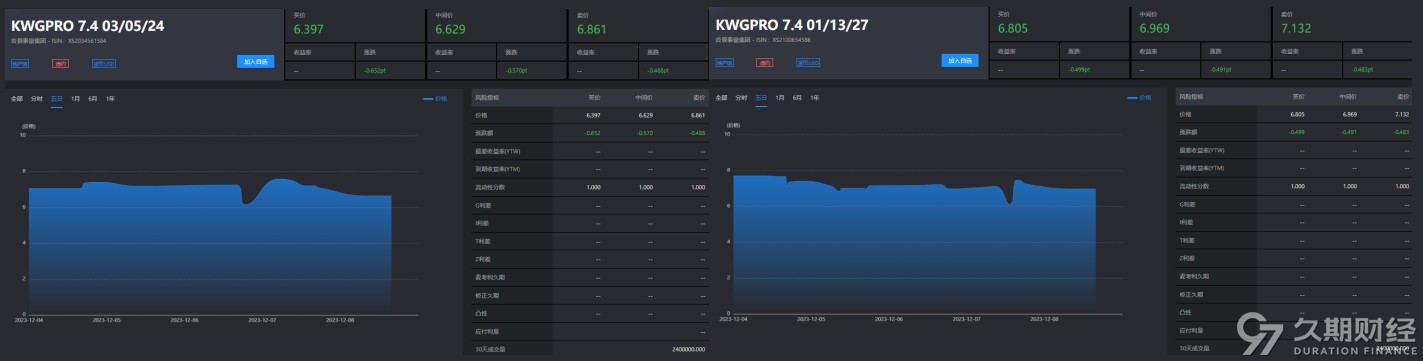Select 分时 range tab on 03/05/24 chart
This screenshot has height=361, width=1423.
click(37, 98)
